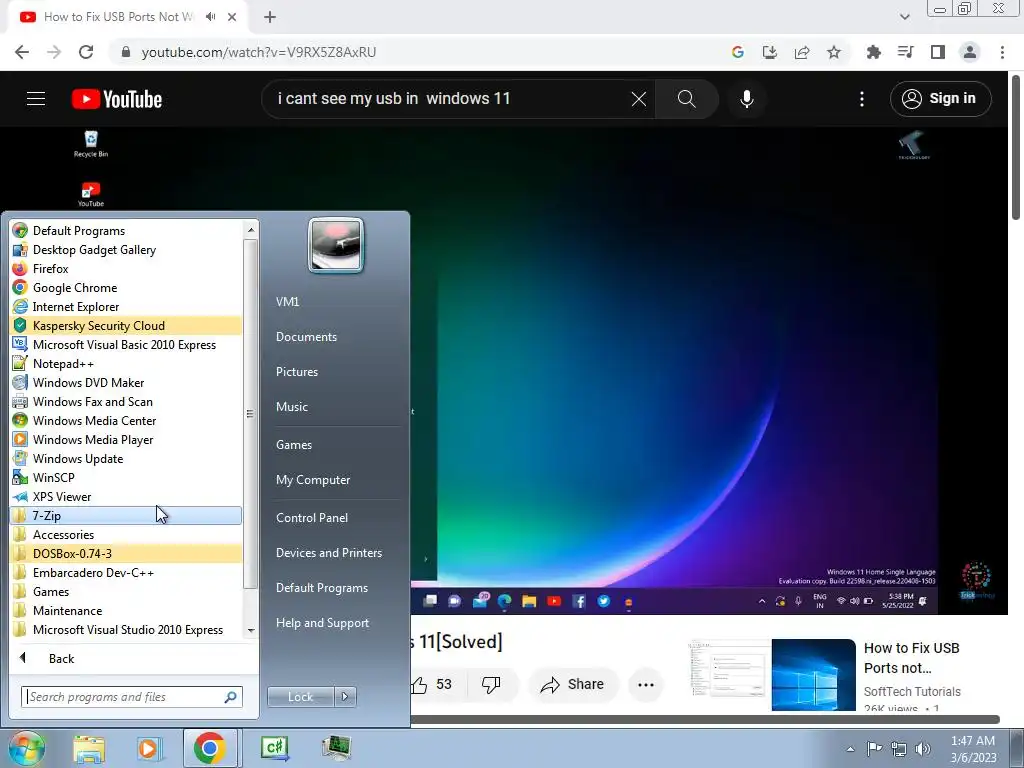Show hidden tray icons arrow
This screenshot has height=768, width=1024.
pyautogui.click(x=850, y=749)
